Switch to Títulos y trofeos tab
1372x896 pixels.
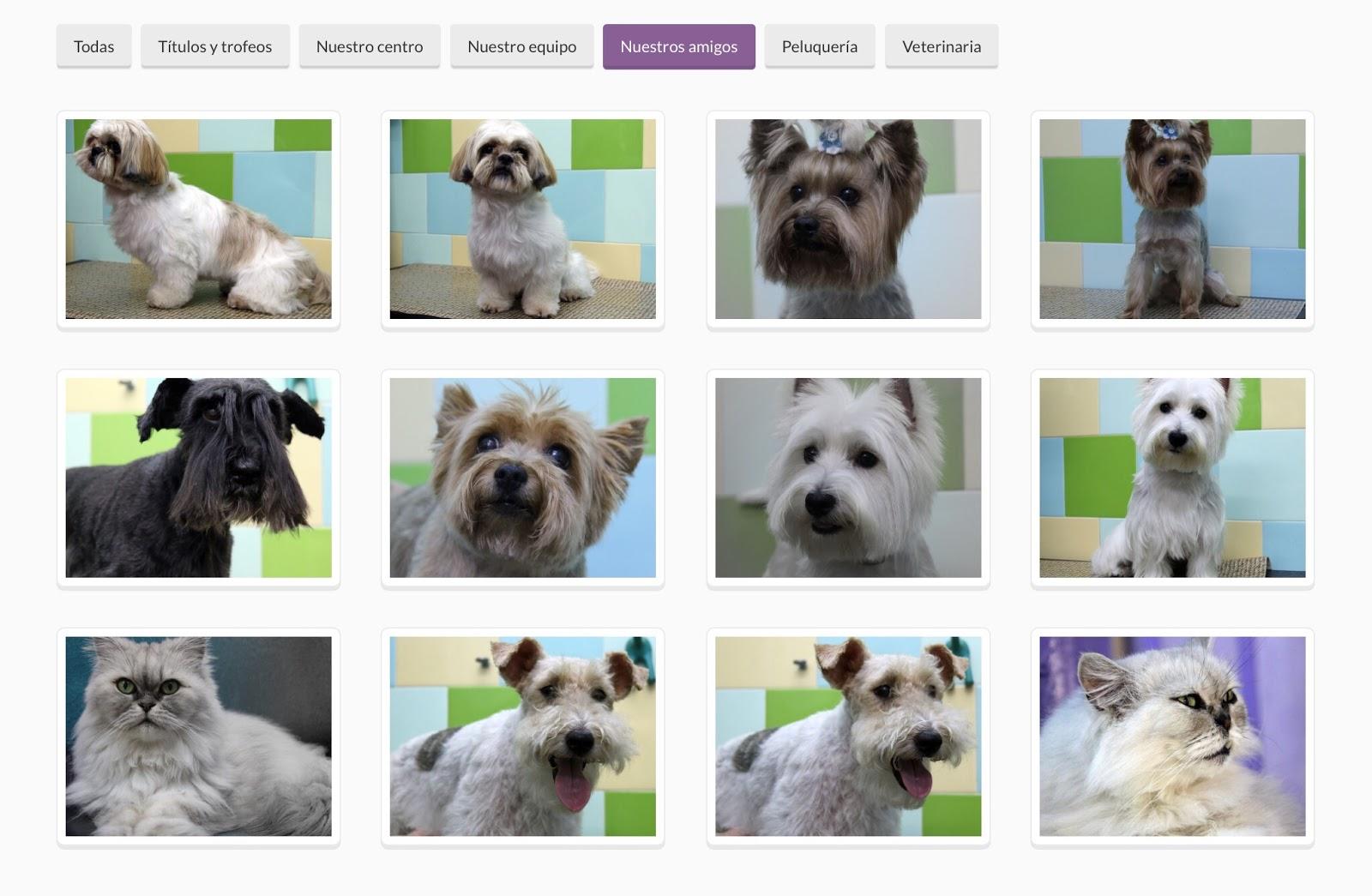tap(214, 46)
